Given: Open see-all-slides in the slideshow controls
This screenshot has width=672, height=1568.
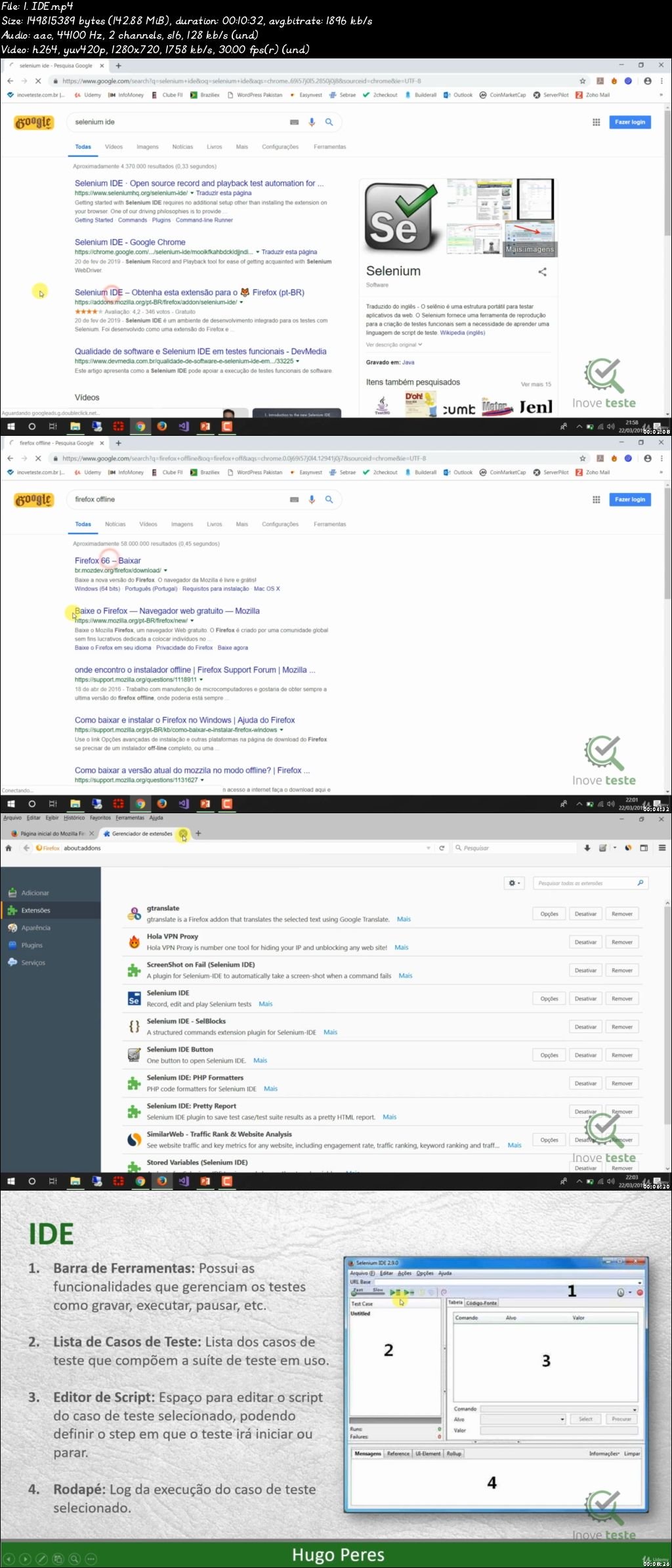Looking at the screenshot, I should (58, 1559).
